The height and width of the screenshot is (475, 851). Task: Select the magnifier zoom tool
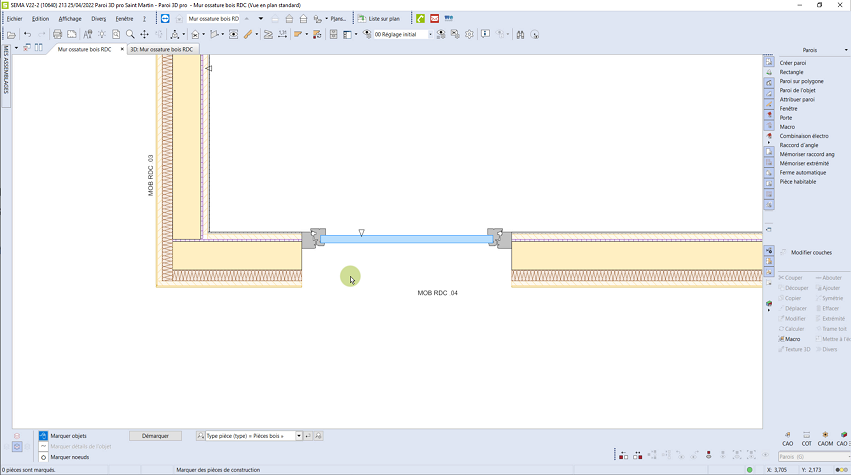(130, 34)
